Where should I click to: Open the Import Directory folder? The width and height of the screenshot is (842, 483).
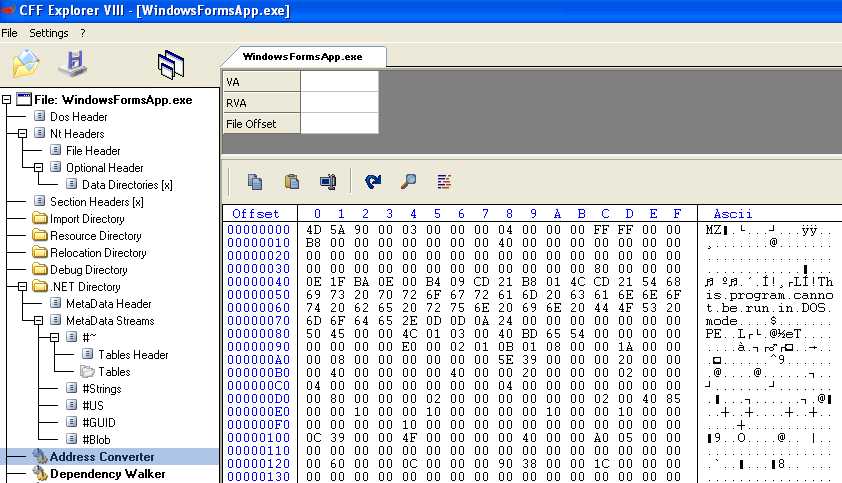87,219
